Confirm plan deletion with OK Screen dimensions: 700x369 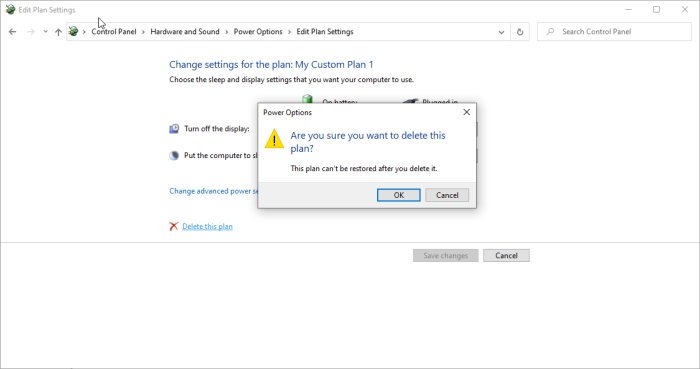pyautogui.click(x=399, y=195)
